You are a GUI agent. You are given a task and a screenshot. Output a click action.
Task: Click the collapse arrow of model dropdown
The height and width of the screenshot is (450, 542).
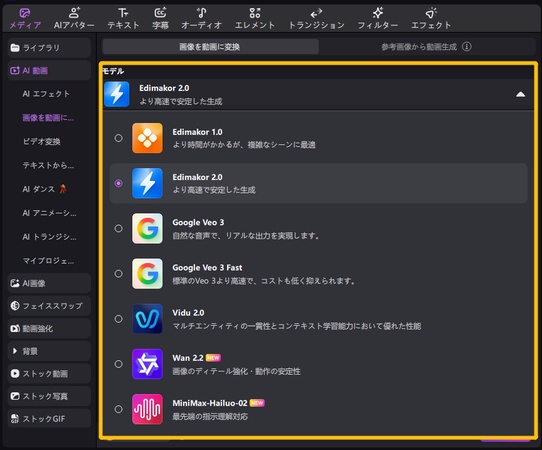(521, 94)
